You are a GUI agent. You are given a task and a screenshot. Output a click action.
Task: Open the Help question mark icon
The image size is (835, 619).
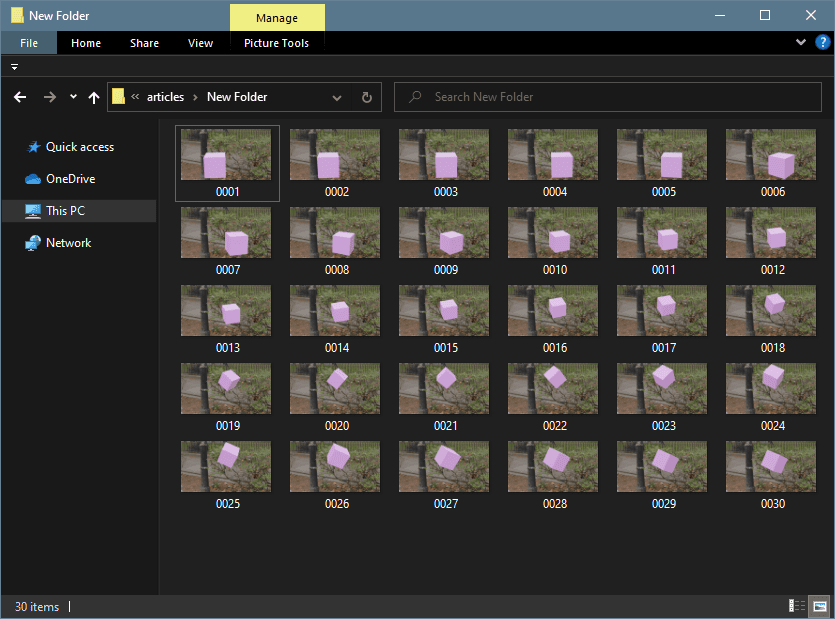822,42
